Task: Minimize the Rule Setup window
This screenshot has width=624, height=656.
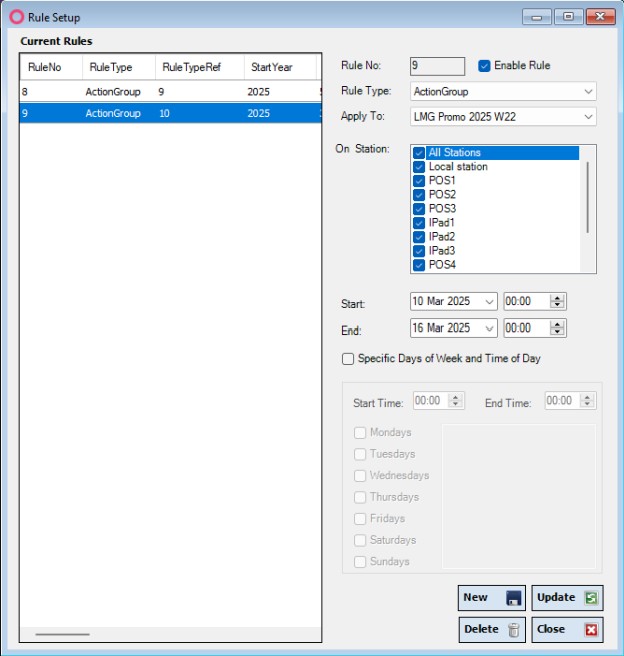Action: (539, 17)
